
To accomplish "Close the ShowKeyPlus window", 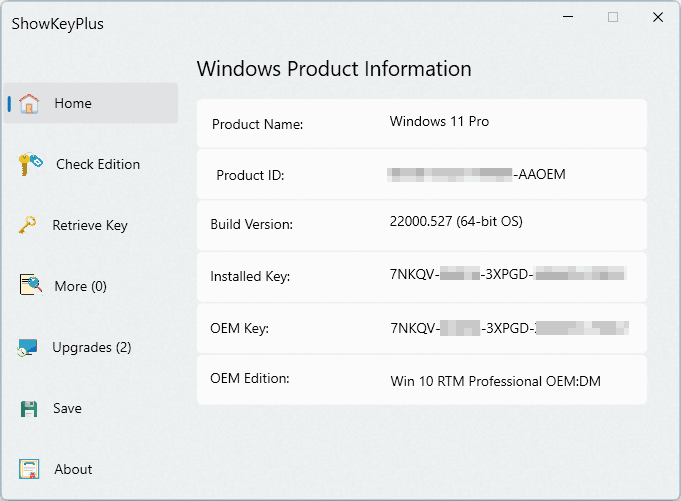I will pyautogui.click(x=658, y=17).
